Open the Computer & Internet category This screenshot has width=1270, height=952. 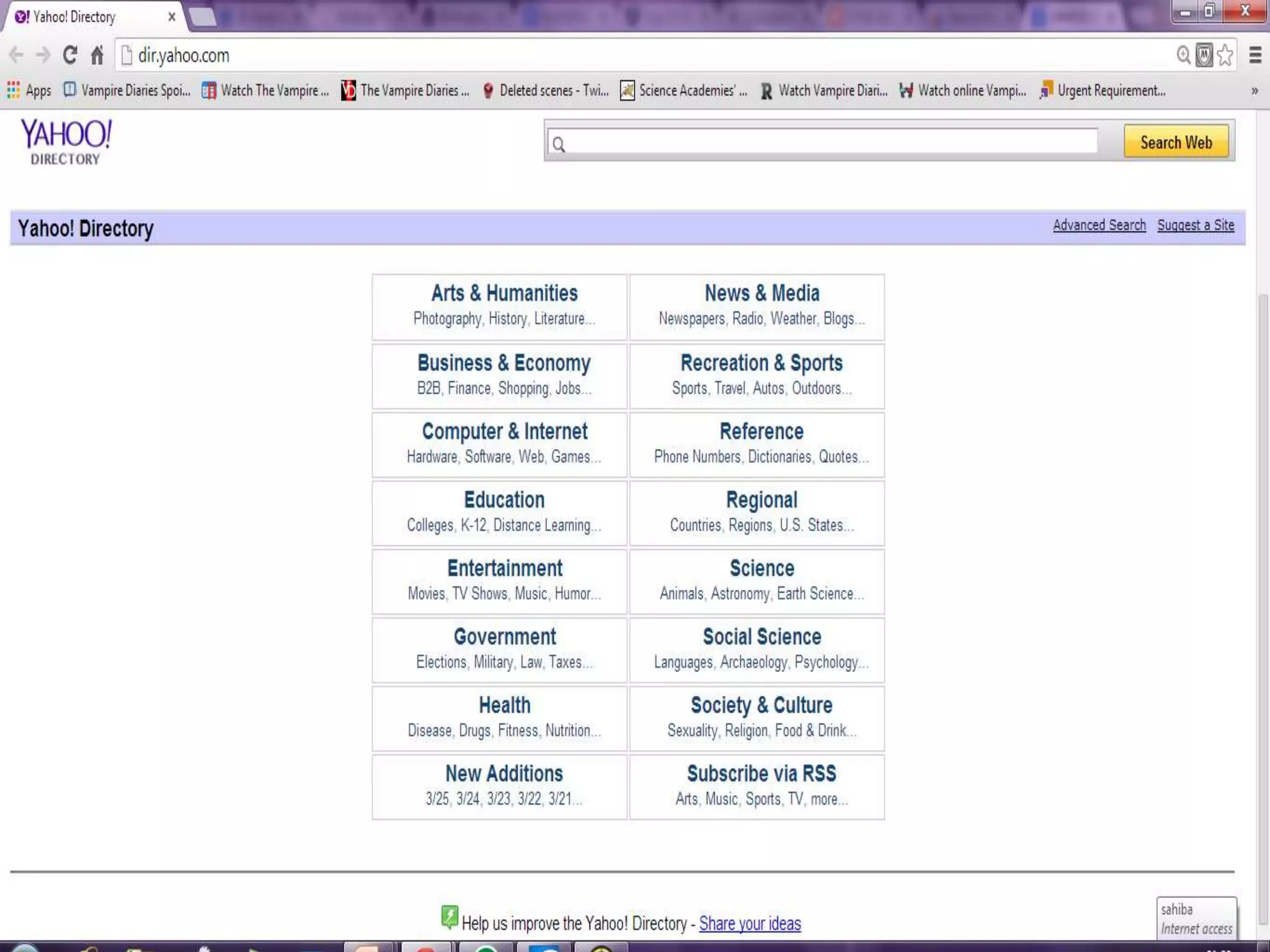point(504,431)
